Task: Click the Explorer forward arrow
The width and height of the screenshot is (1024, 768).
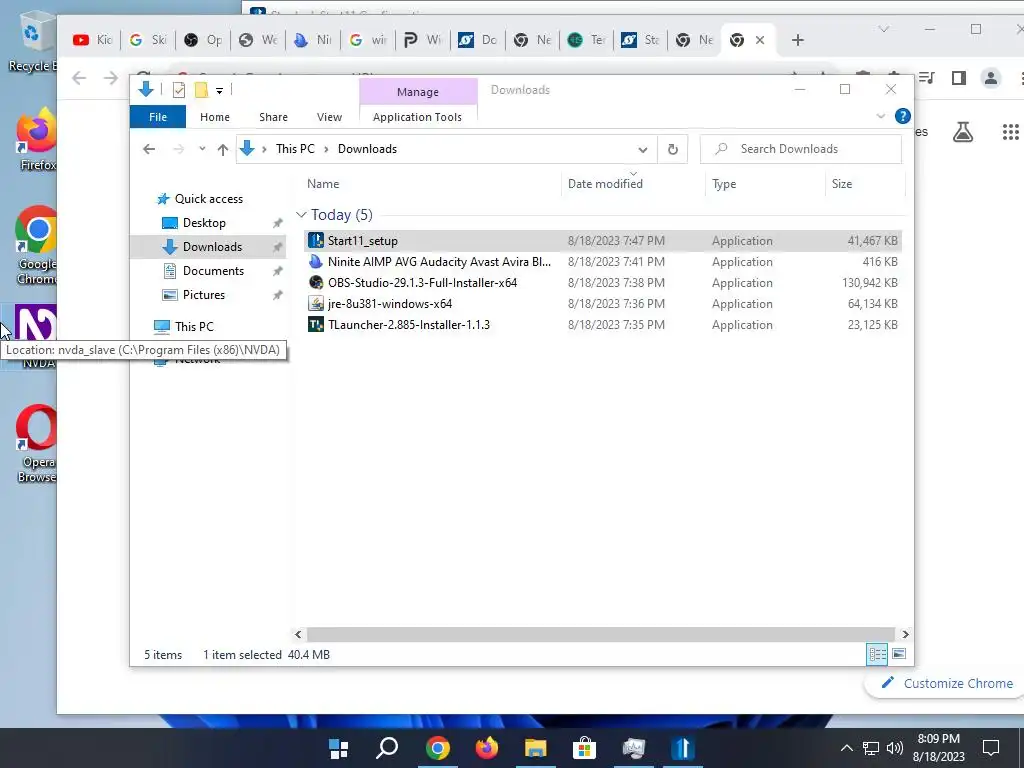Action: [x=178, y=150]
